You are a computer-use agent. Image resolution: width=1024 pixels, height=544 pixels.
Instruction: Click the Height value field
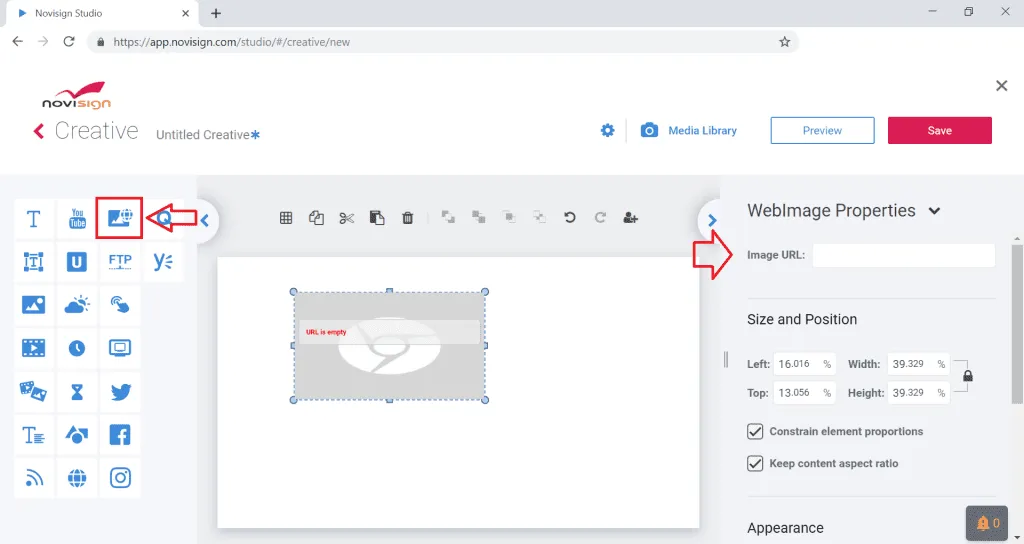[918, 392]
